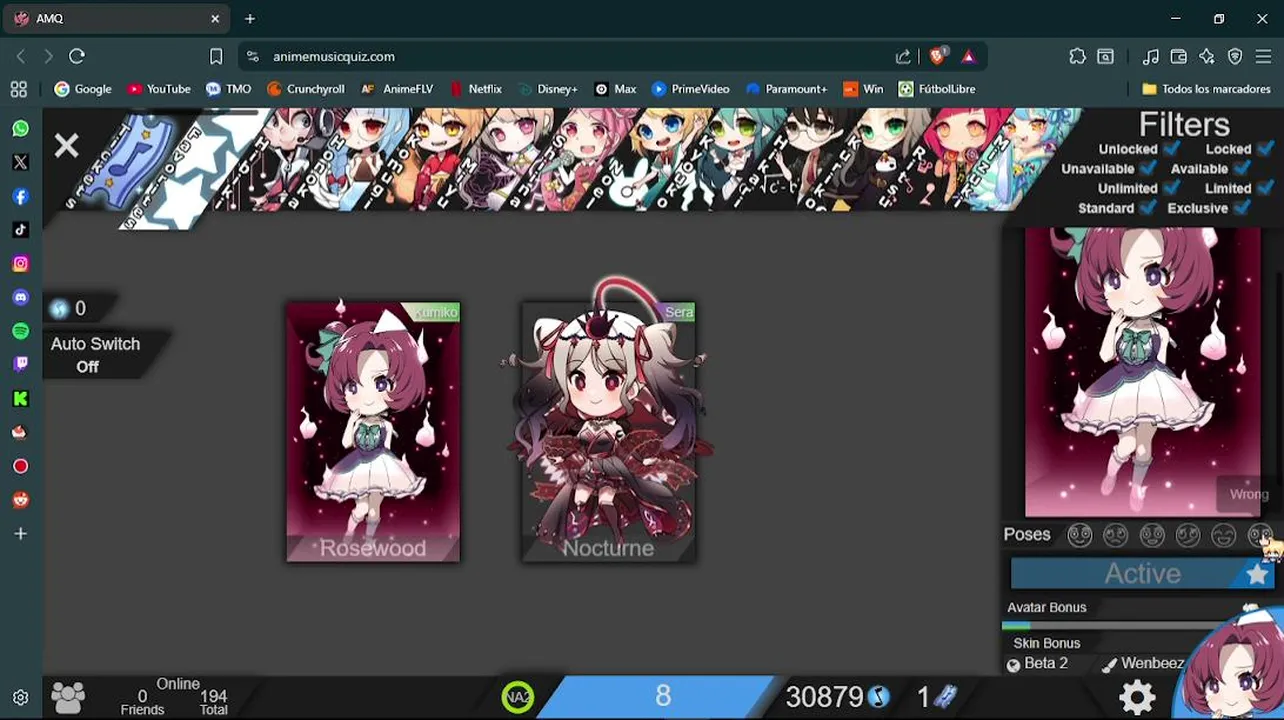The image size is (1284, 720).
Task: Click the green AMQ badge icon
Action: 518,697
